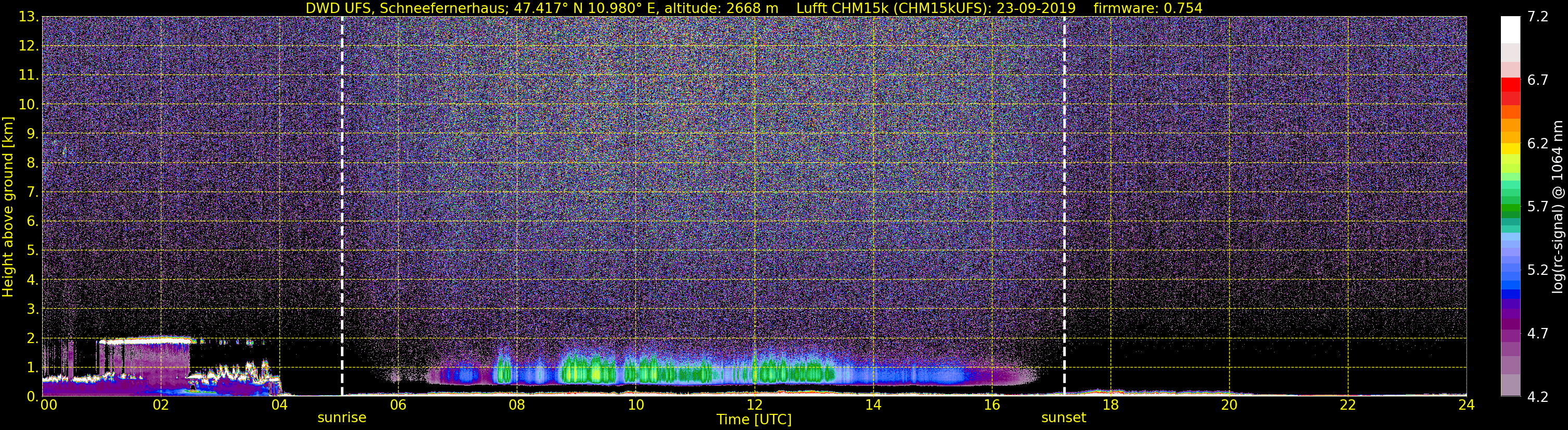Click the y-axis tick label "10."
The image size is (1568, 430).
tap(29, 105)
